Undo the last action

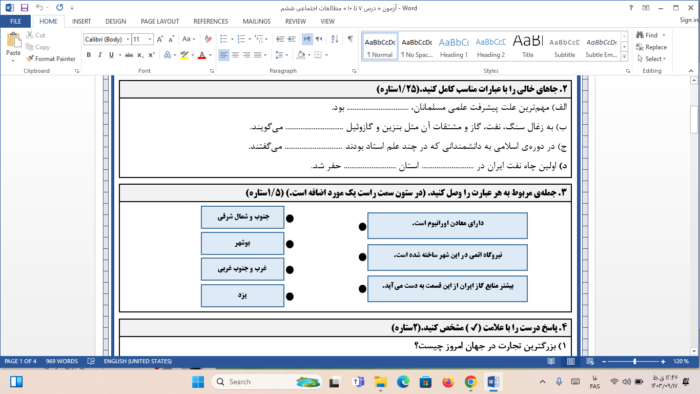(x=39, y=8)
